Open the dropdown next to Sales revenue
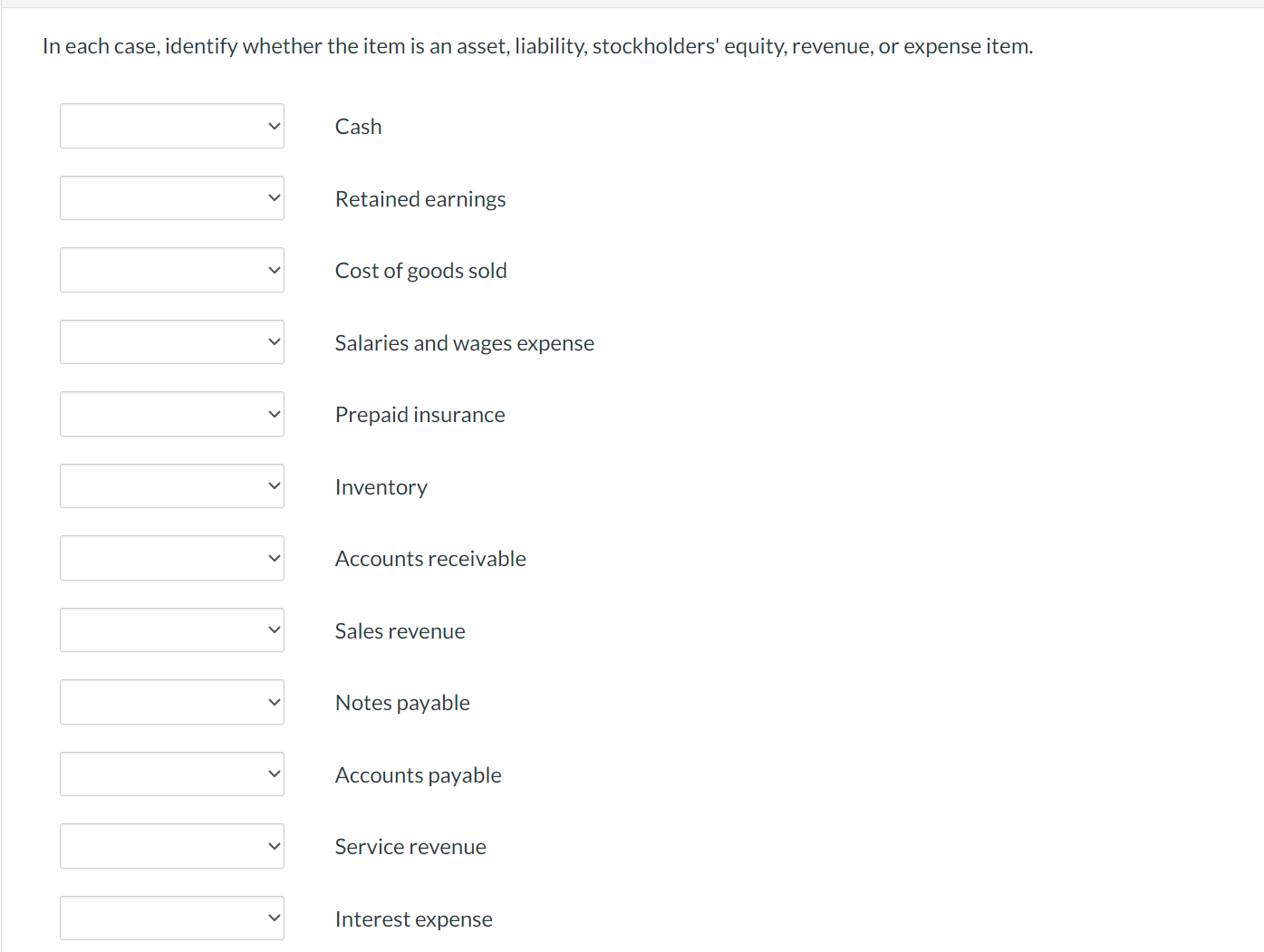This screenshot has width=1264, height=952. (171, 630)
